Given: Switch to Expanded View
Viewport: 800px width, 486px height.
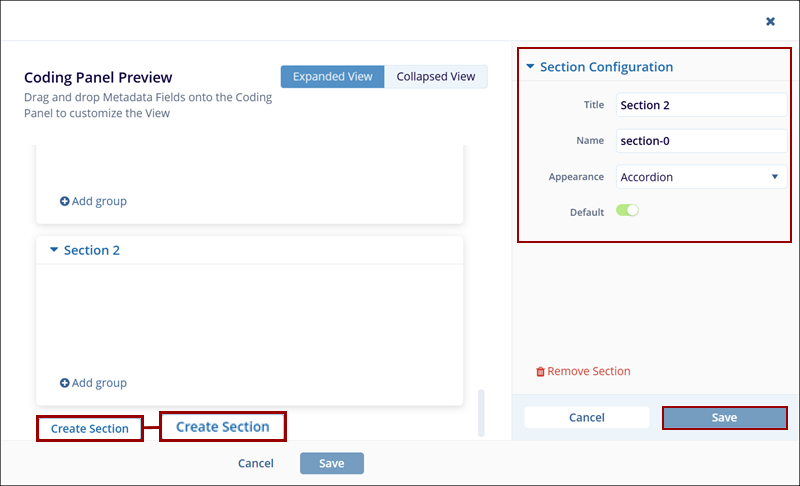Looking at the screenshot, I should [332, 77].
